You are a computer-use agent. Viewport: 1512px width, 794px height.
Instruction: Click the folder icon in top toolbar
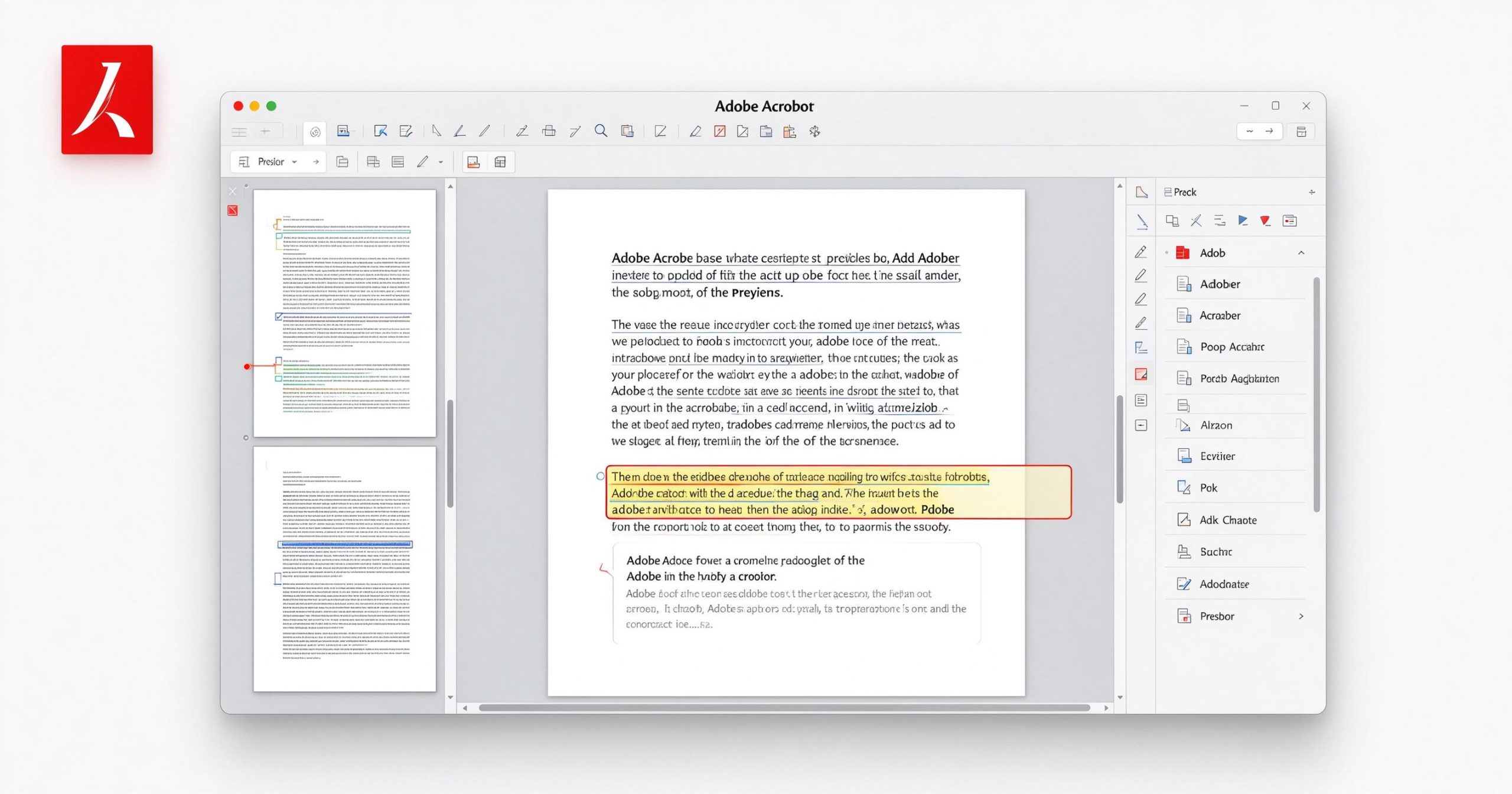tap(766, 131)
